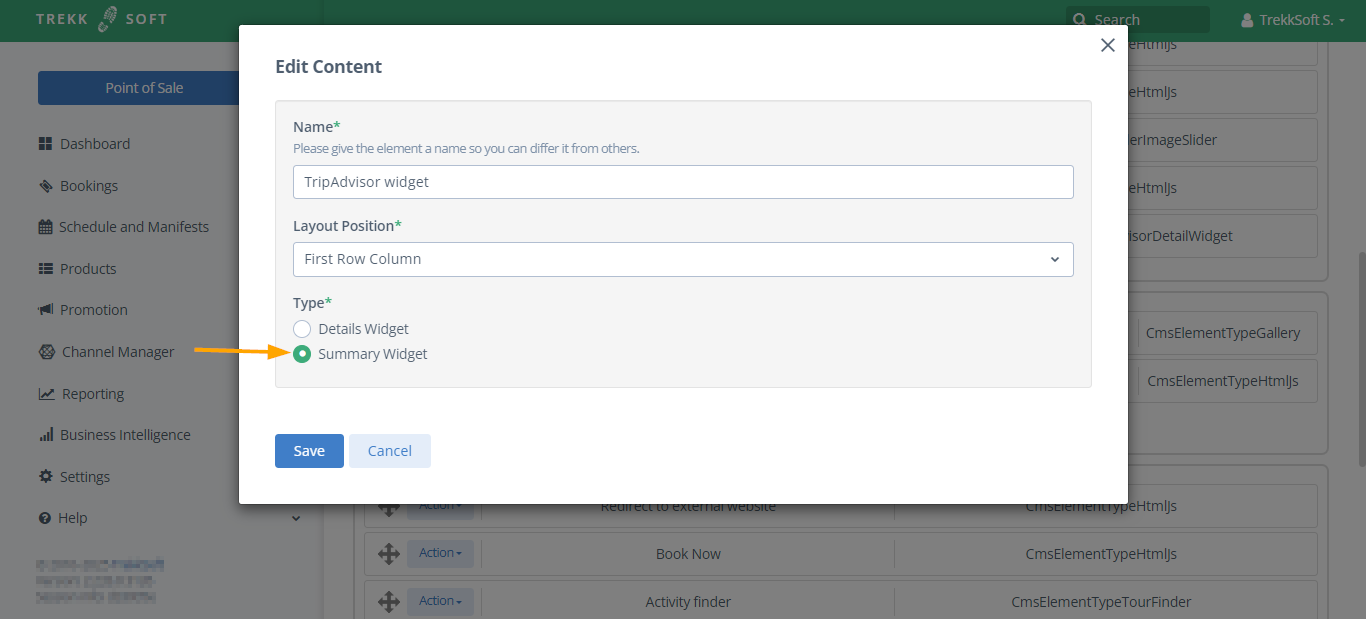
Task: Expand the TrekkSoft S. user menu
Action: (x=1292, y=20)
